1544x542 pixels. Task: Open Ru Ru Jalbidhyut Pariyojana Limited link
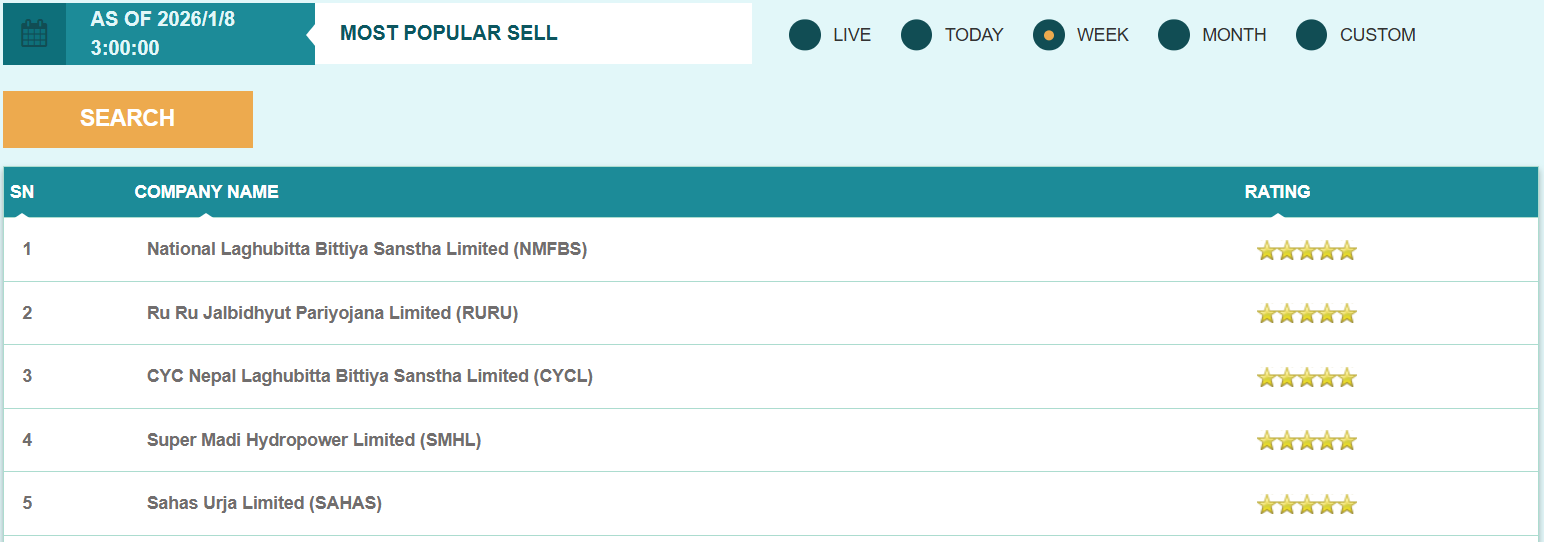click(332, 313)
